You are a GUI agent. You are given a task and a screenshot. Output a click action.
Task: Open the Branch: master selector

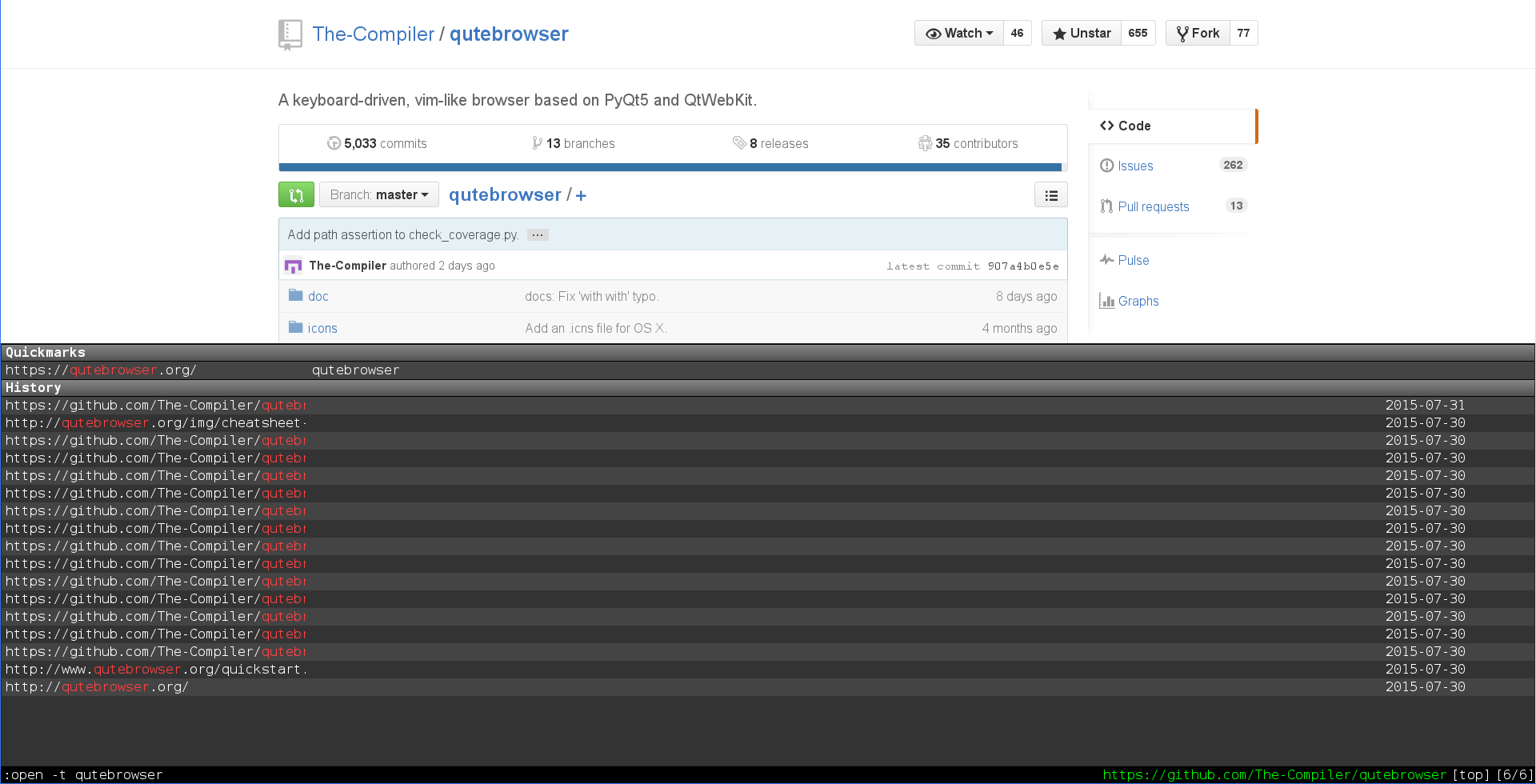378,194
